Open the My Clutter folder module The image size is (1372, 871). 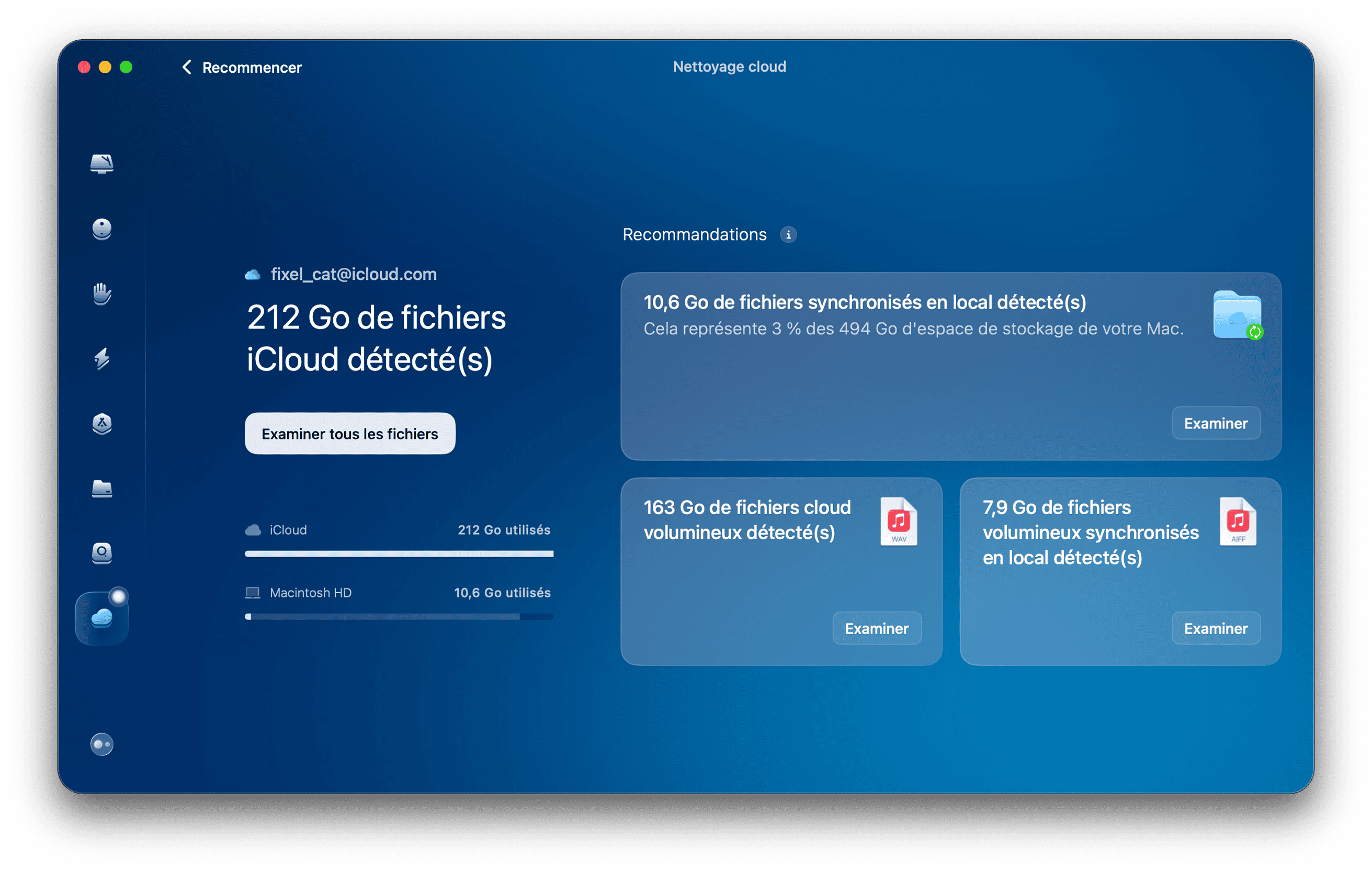pyautogui.click(x=101, y=489)
